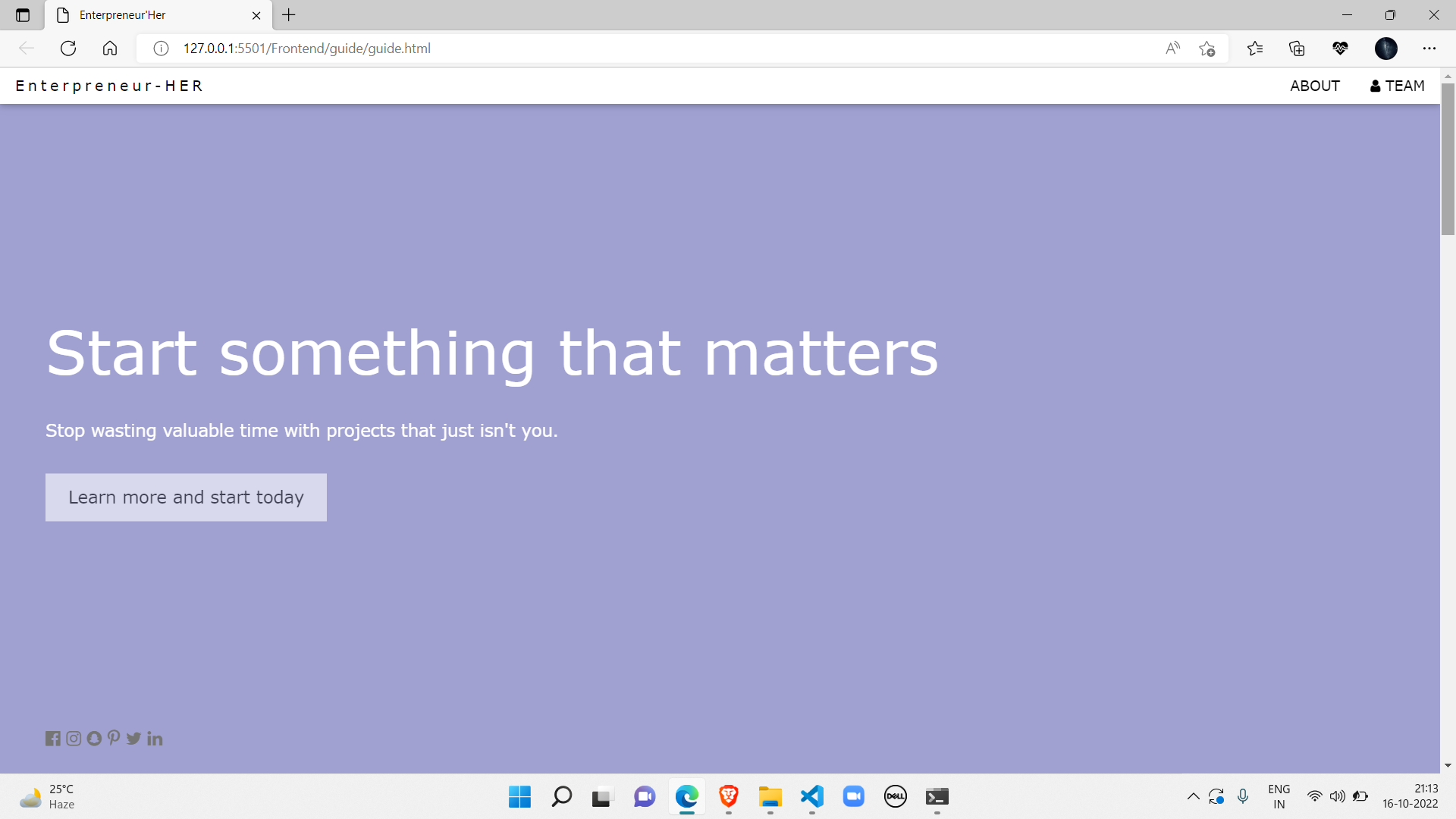Open the Twitter bird icon
Image resolution: width=1456 pixels, height=819 pixels.
click(134, 739)
